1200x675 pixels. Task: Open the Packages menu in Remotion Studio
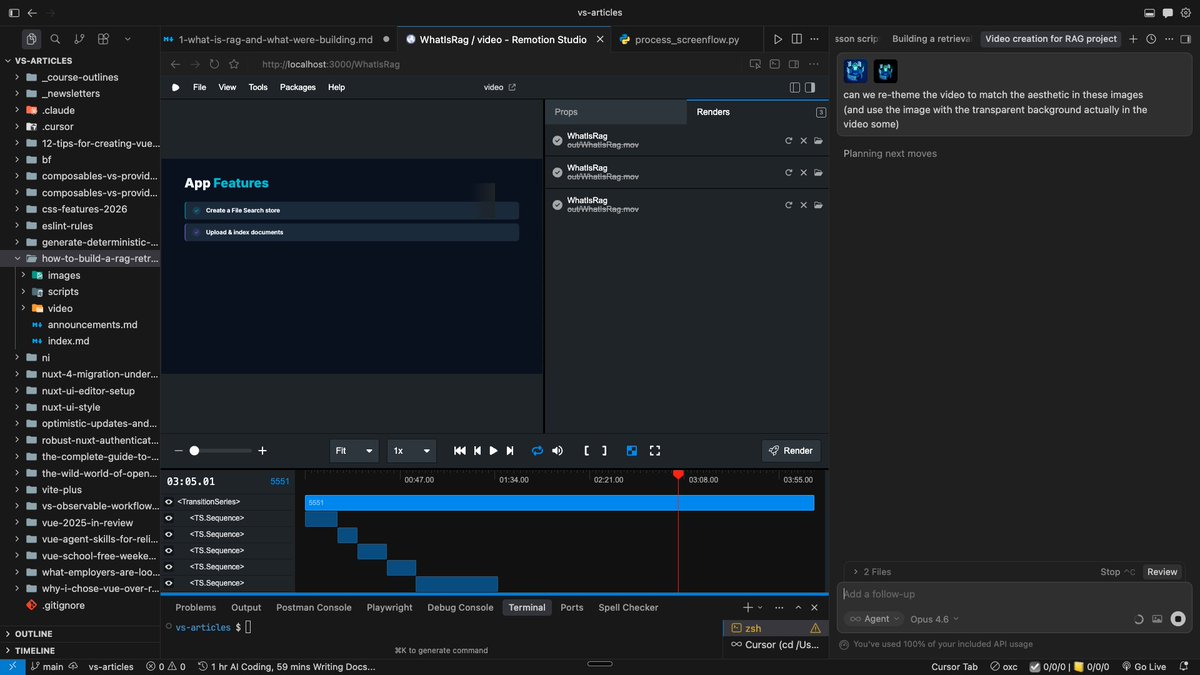point(298,87)
